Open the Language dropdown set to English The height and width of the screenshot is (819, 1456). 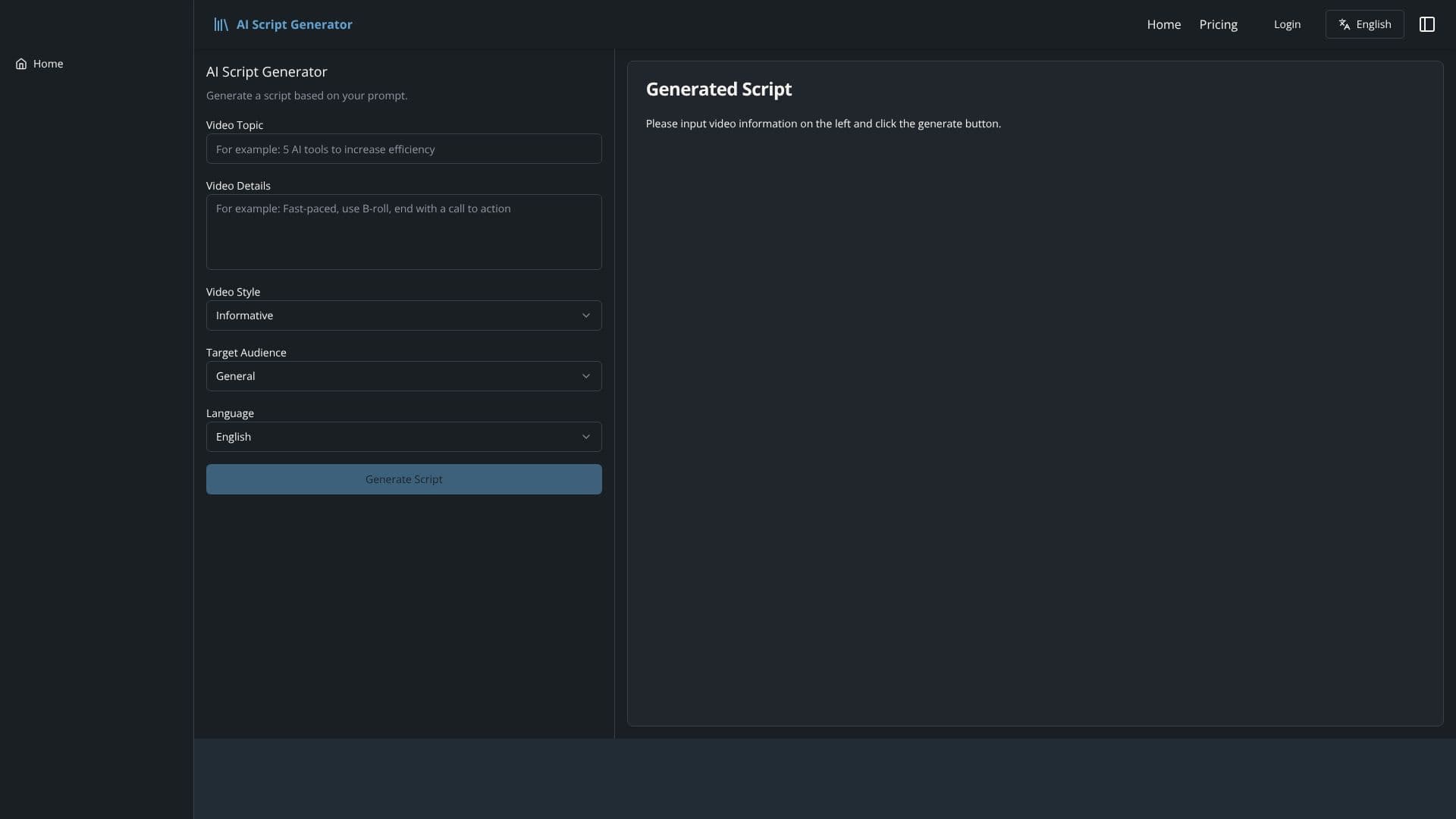tap(403, 437)
